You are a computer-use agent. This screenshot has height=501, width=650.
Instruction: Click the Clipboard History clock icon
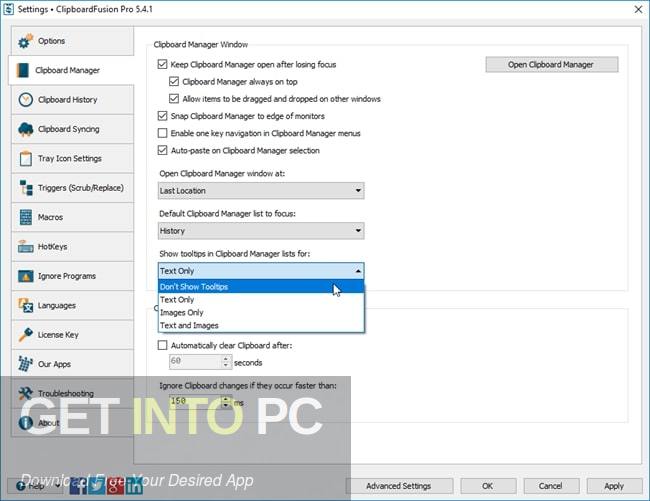(x=25, y=99)
